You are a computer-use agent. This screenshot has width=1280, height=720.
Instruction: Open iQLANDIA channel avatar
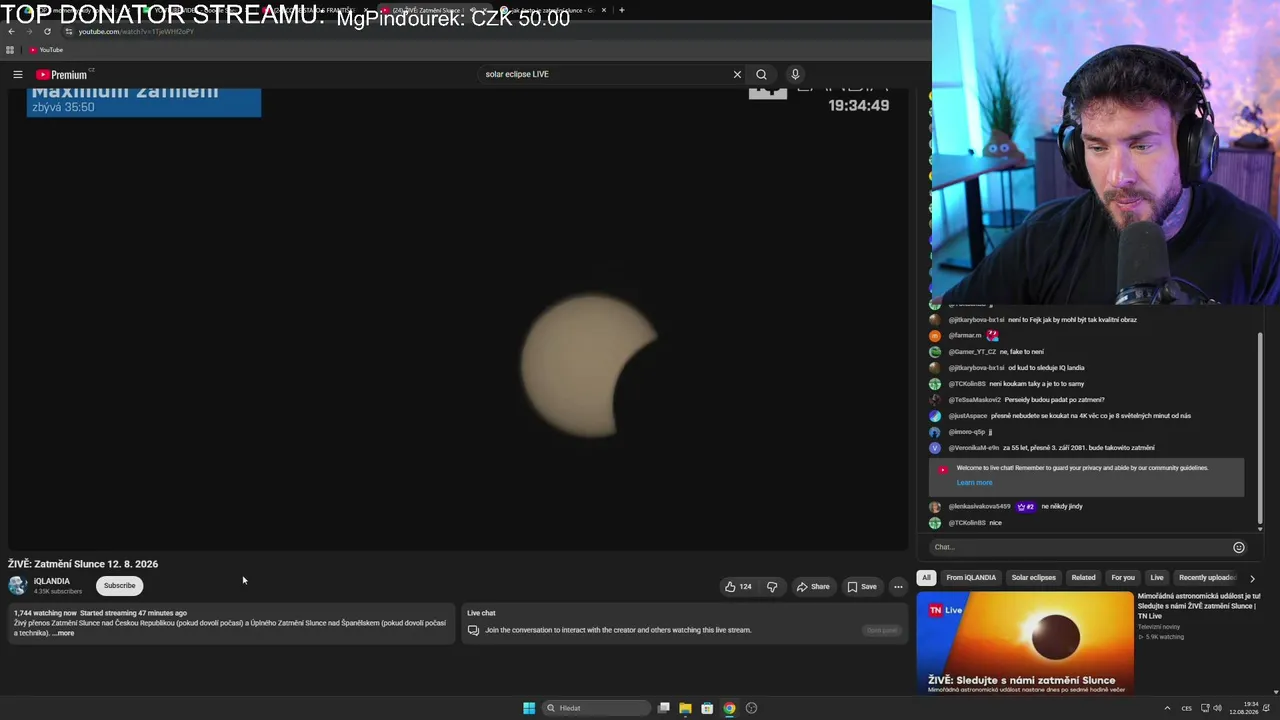coord(17,586)
